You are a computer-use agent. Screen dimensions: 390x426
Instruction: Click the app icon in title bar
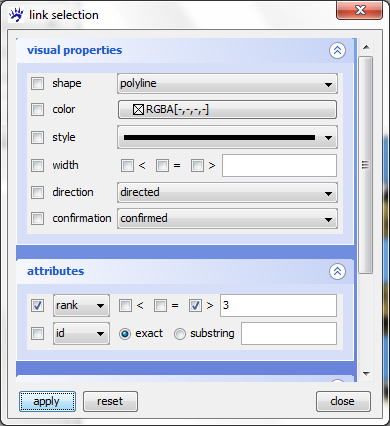click(16, 15)
